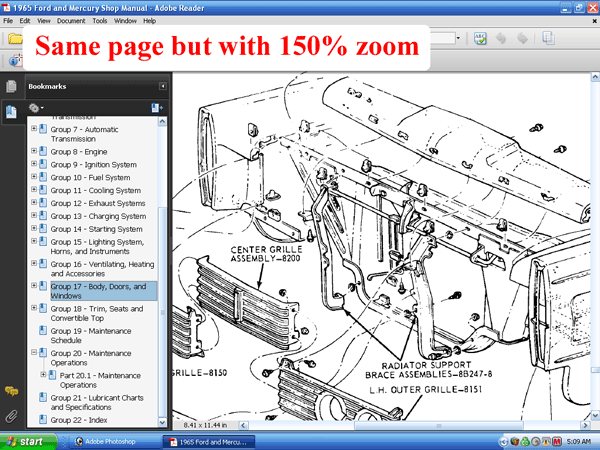Open the Edit menu

pyautogui.click(x=25, y=21)
